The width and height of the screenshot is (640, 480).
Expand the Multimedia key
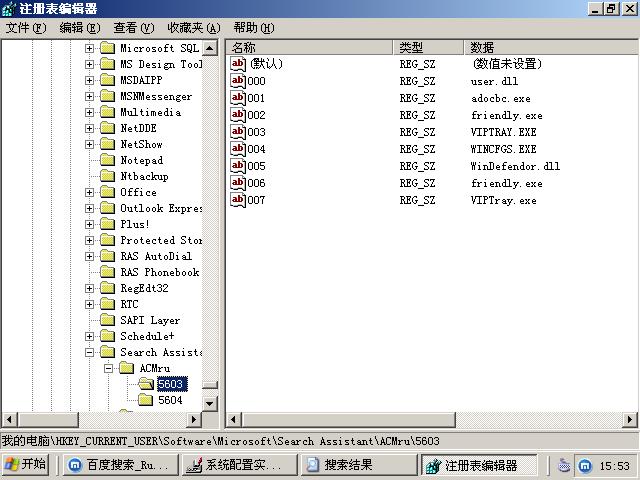(x=89, y=112)
